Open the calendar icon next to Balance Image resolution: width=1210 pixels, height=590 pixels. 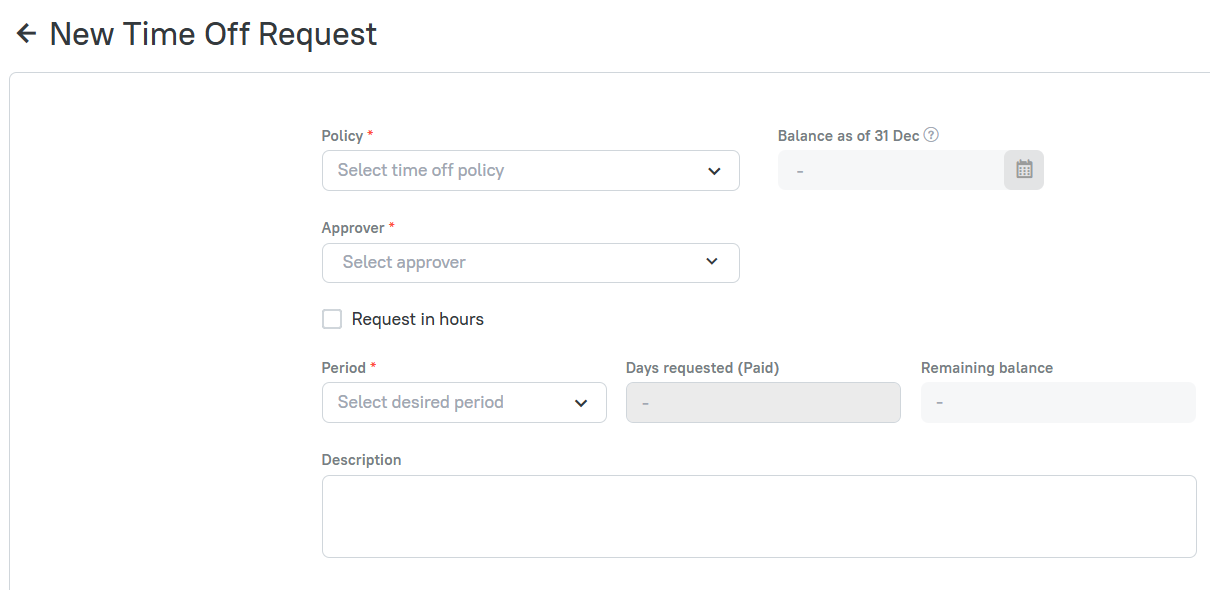pyautogui.click(x=1024, y=170)
